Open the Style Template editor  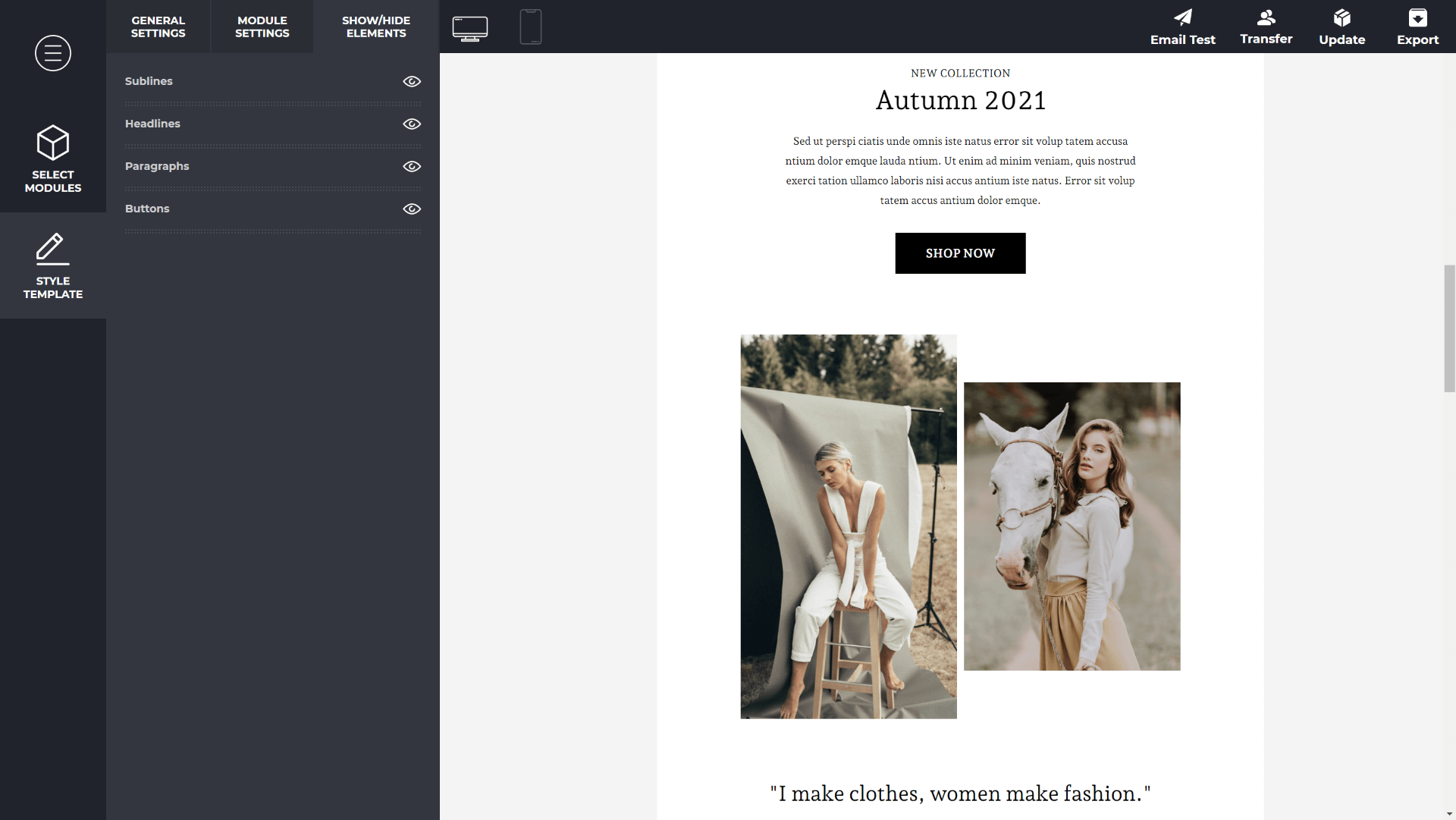(x=52, y=264)
